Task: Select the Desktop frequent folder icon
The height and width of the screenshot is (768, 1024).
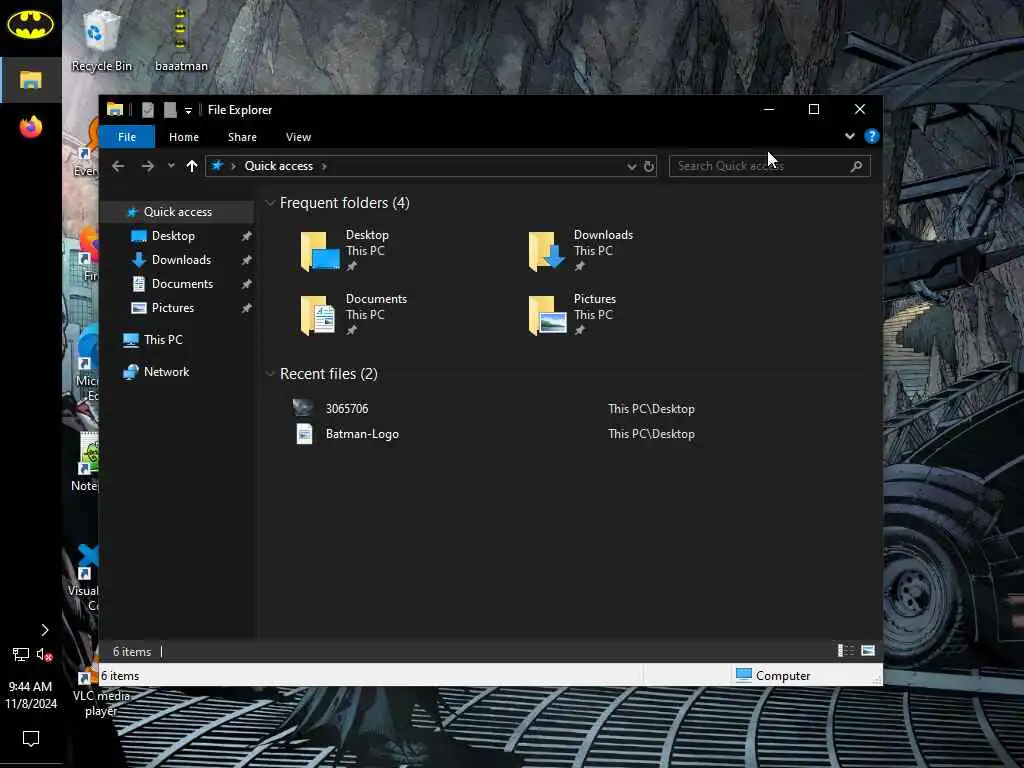Action: pos(320,250)
